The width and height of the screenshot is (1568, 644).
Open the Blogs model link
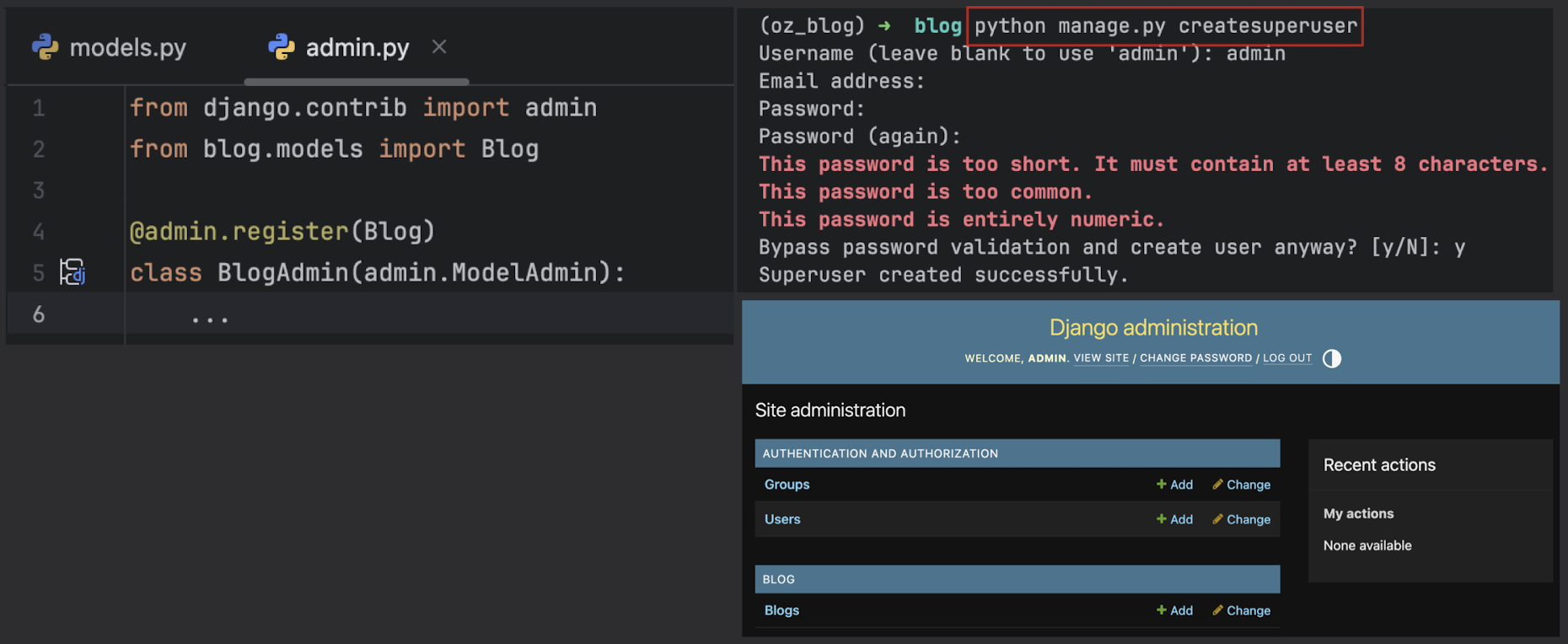781,610
